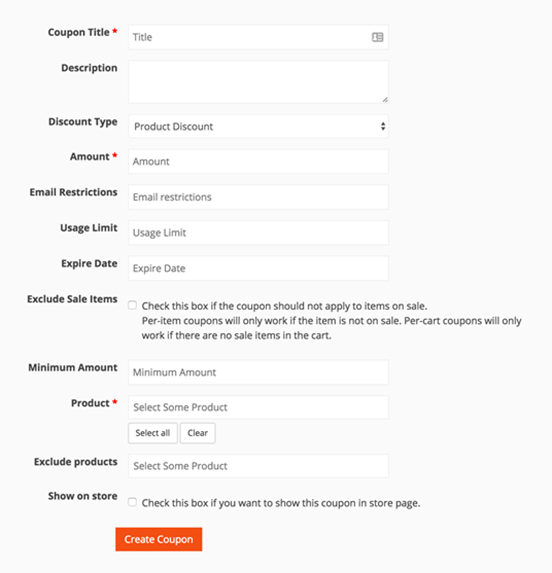Click the autofill card icon in Title field
Image resolution: width=552 pixels, height=573 pixels.
coord(377,37)
